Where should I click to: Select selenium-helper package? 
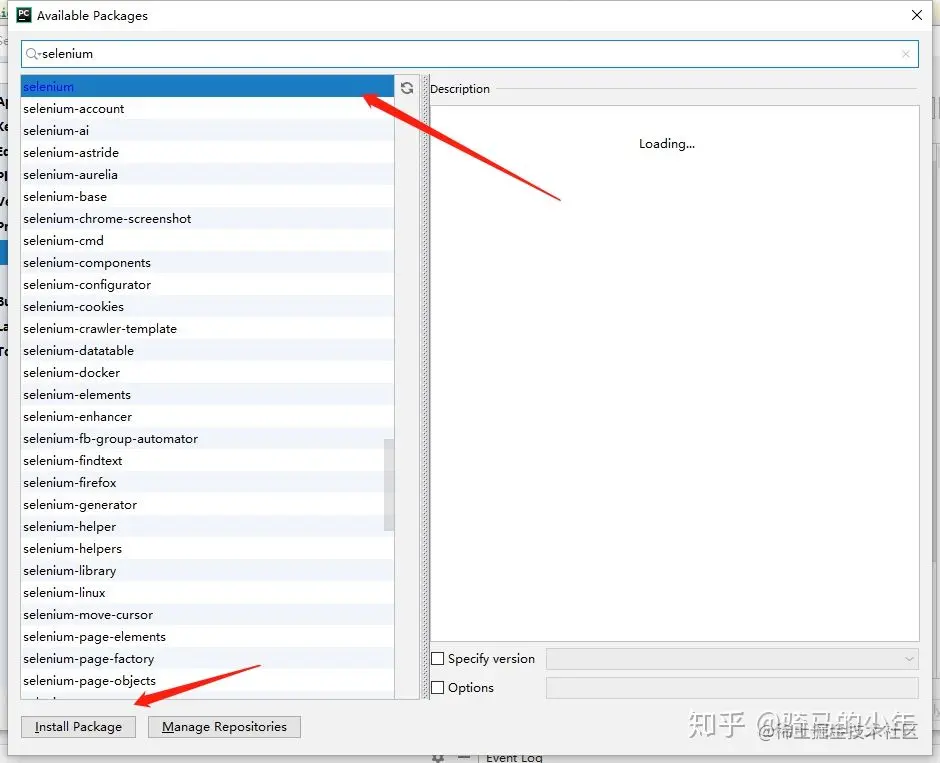(x=207, y=527)
